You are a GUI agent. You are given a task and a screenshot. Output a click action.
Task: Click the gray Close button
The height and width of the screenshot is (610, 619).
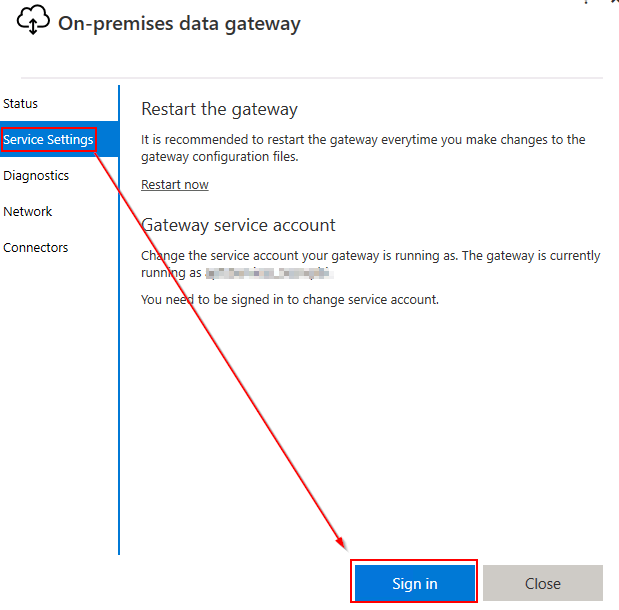(542, 583)
